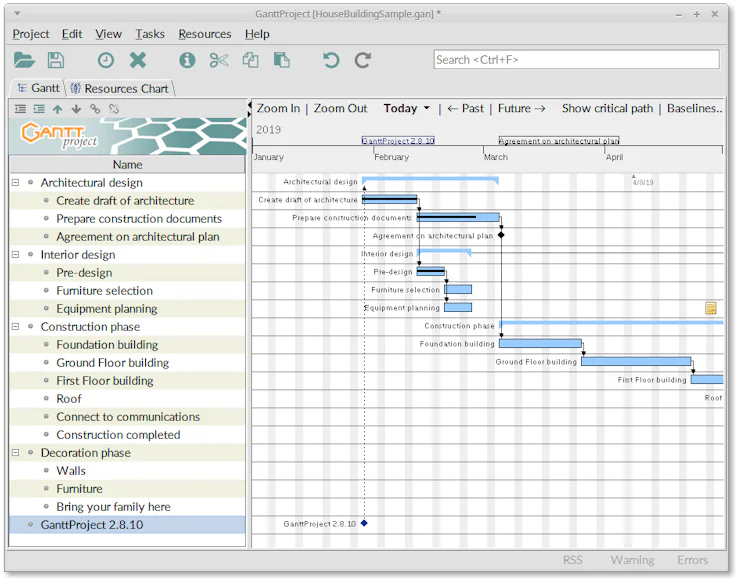Redo action arrow icon

click(362, 60)
